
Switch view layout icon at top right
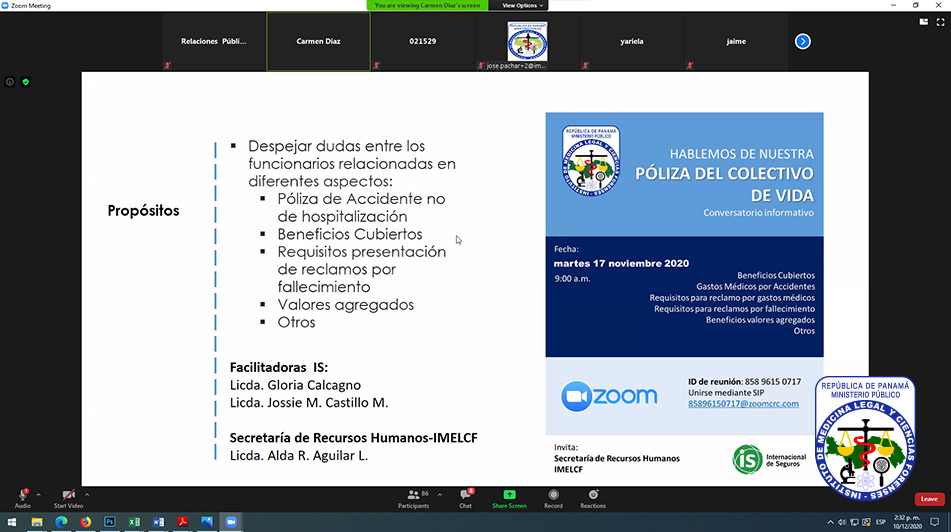pos(924,22)
